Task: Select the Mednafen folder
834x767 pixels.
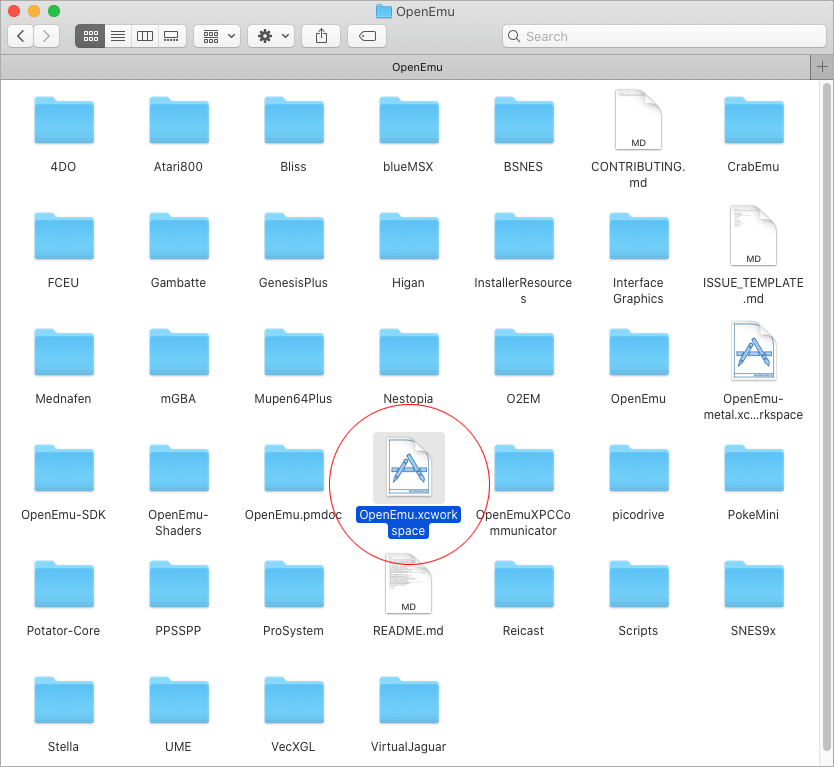Action: click(x=64, y=352)
